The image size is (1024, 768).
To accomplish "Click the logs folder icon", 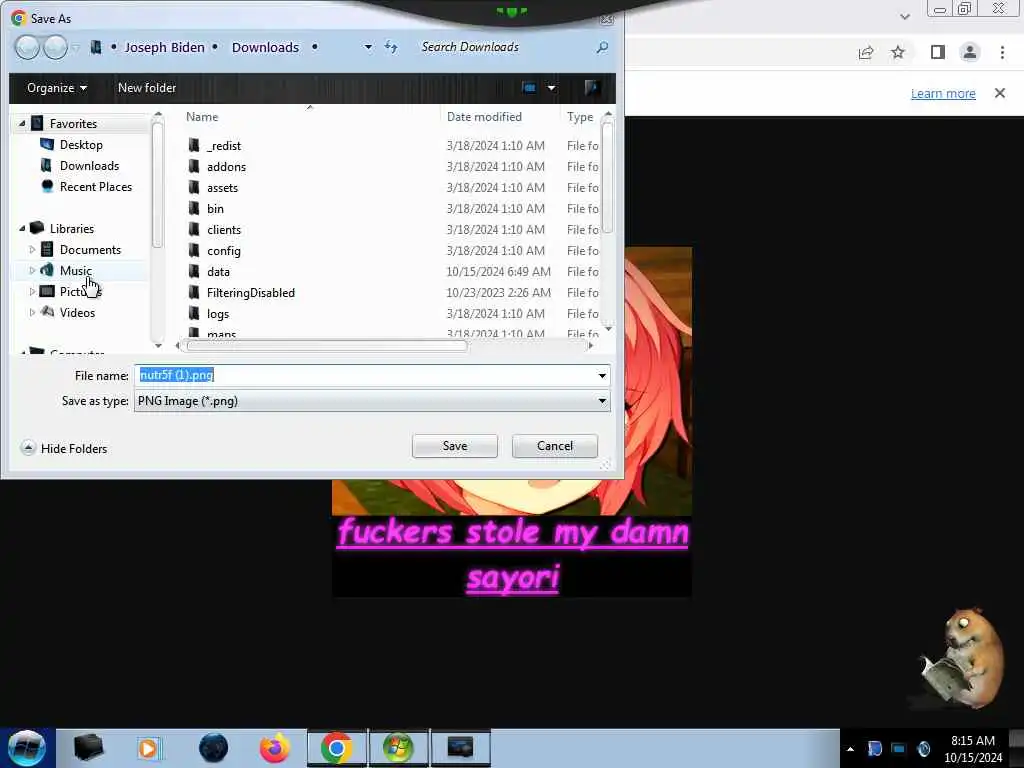I will pos(194,313).
